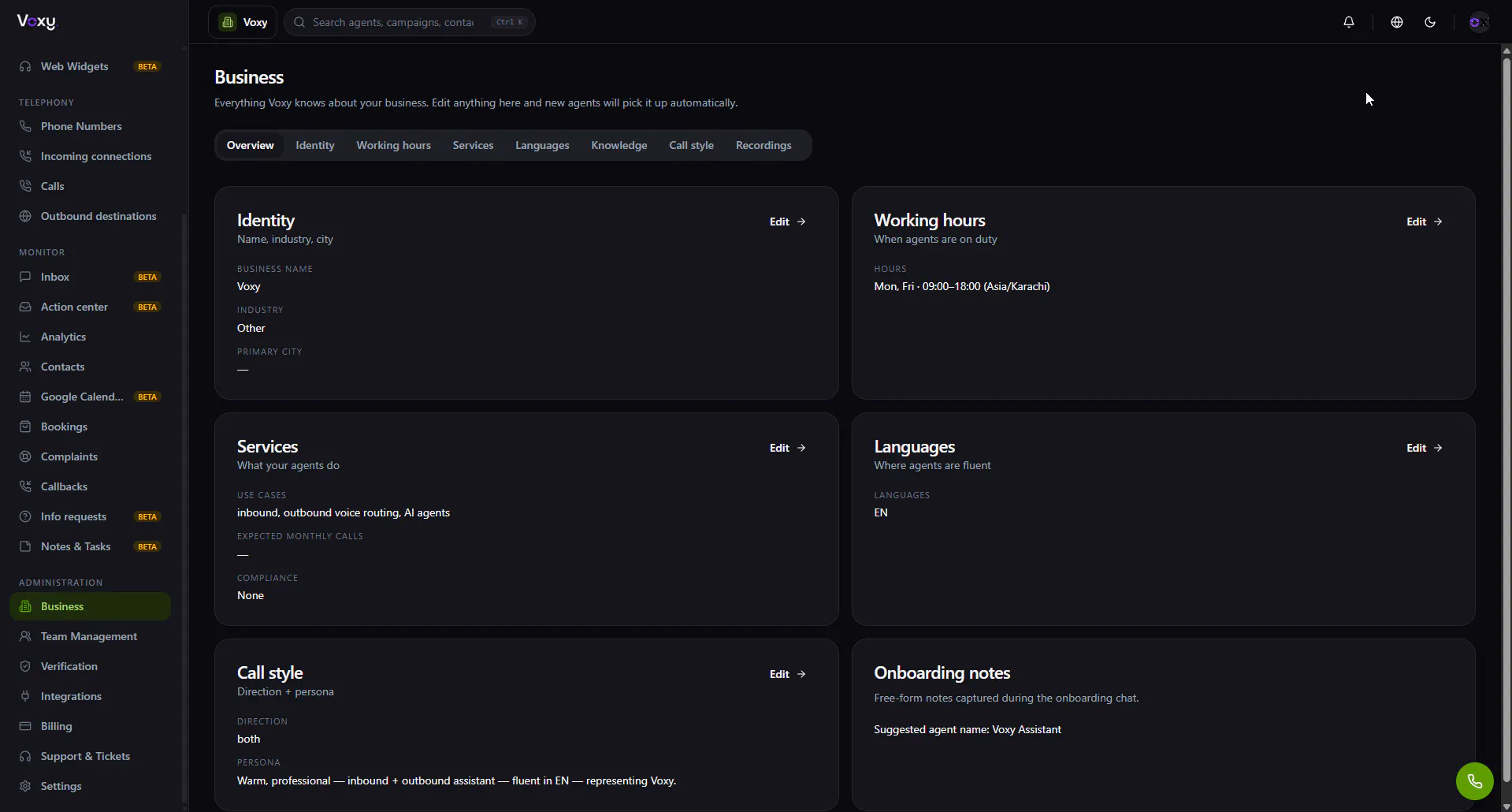Switch to the Identity tab
Viewport: 1512px width, 812px height.
[315, 145]
